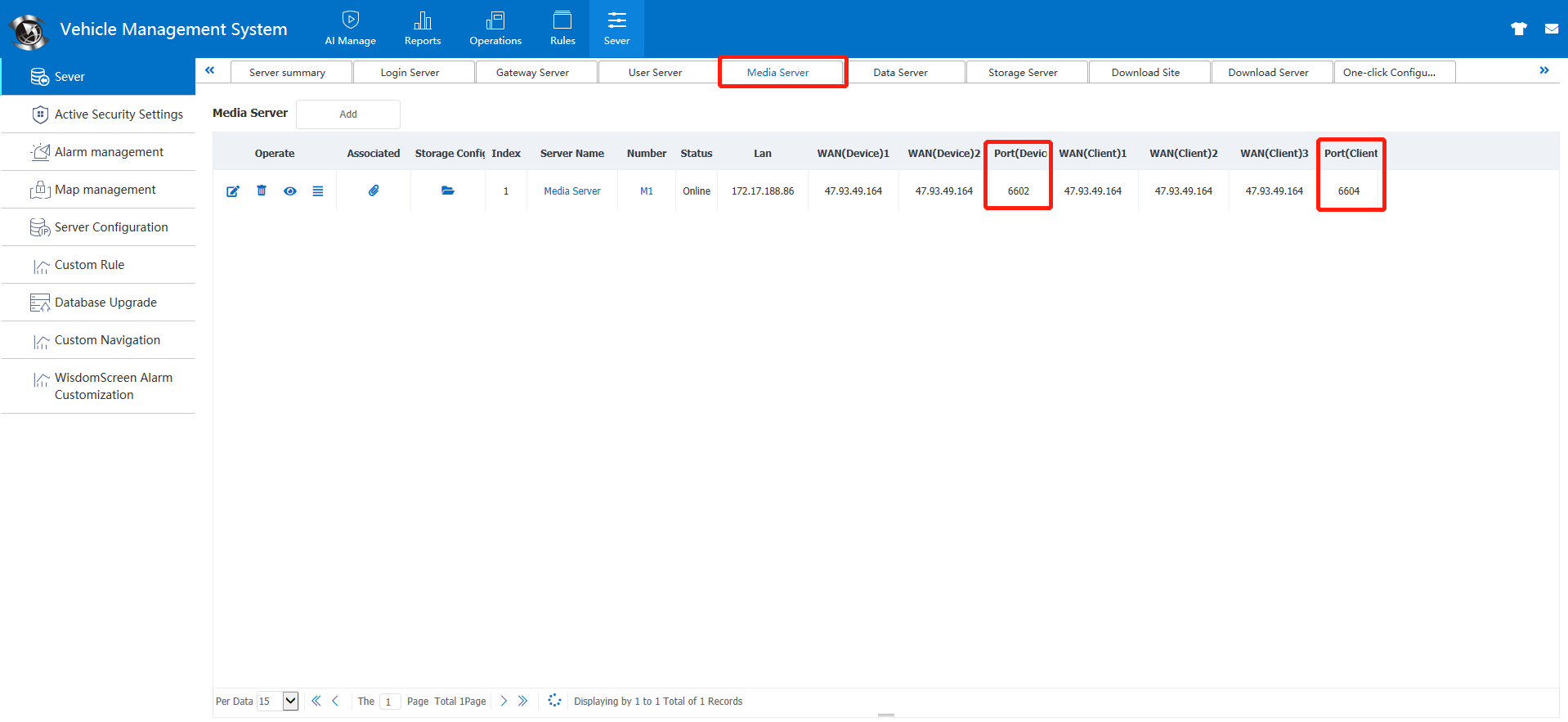Go to Reports in the top navigation
1568x722 pixels.
(x=423, y=29)
